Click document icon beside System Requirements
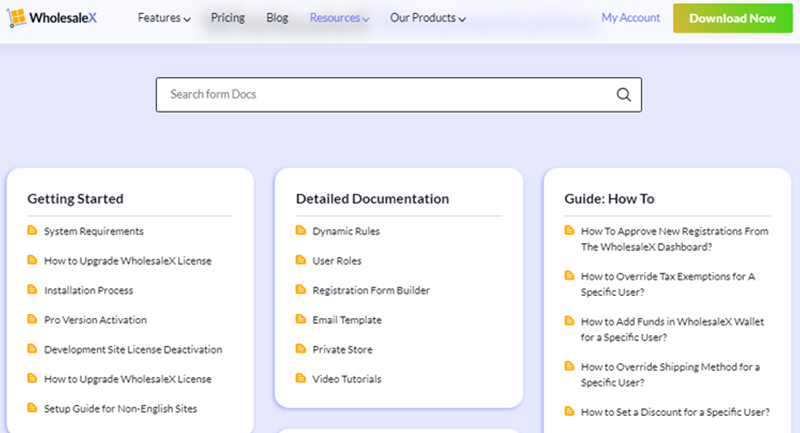Screen dimensions: 800x433 point(32,231)
